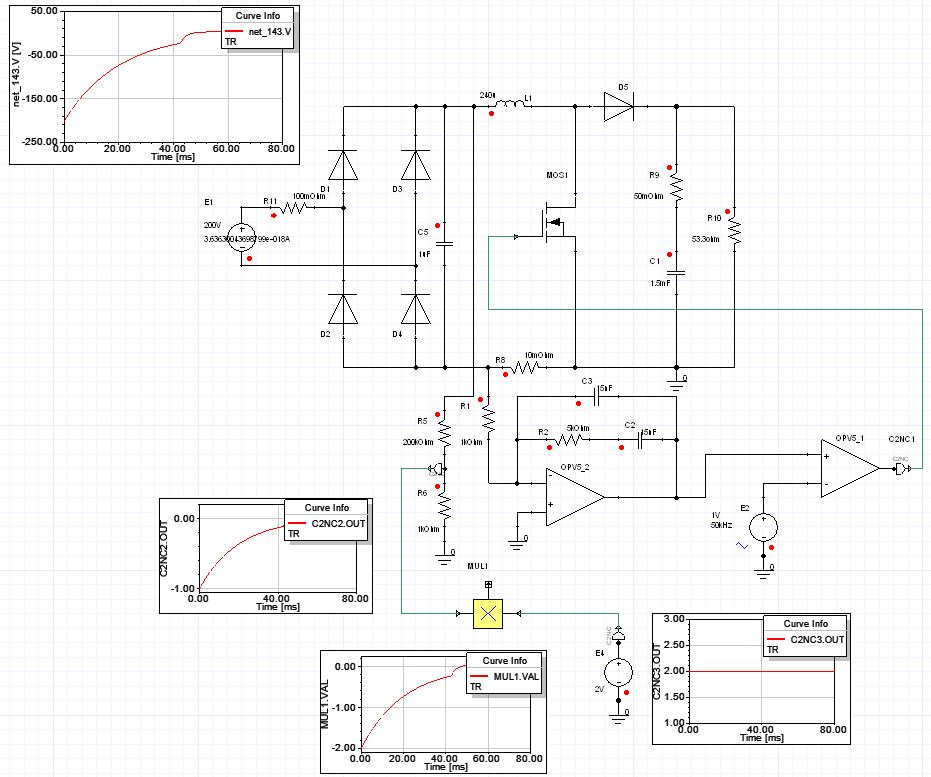
Task: Select capacitor C5 symbol
Action: 445,243
